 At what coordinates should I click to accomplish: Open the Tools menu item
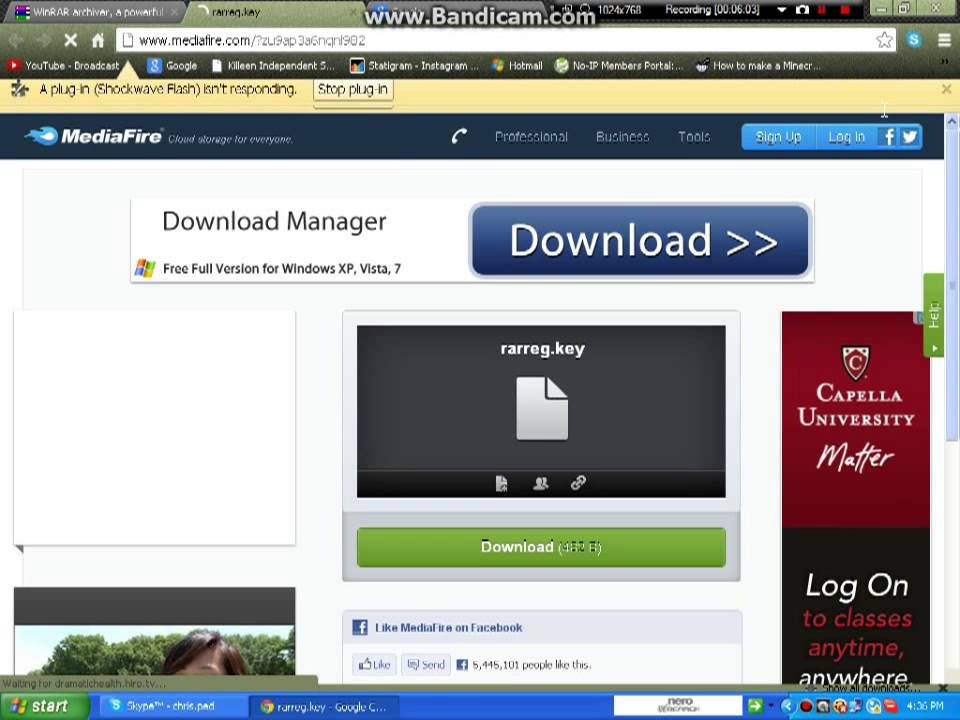tap(694, 137)
